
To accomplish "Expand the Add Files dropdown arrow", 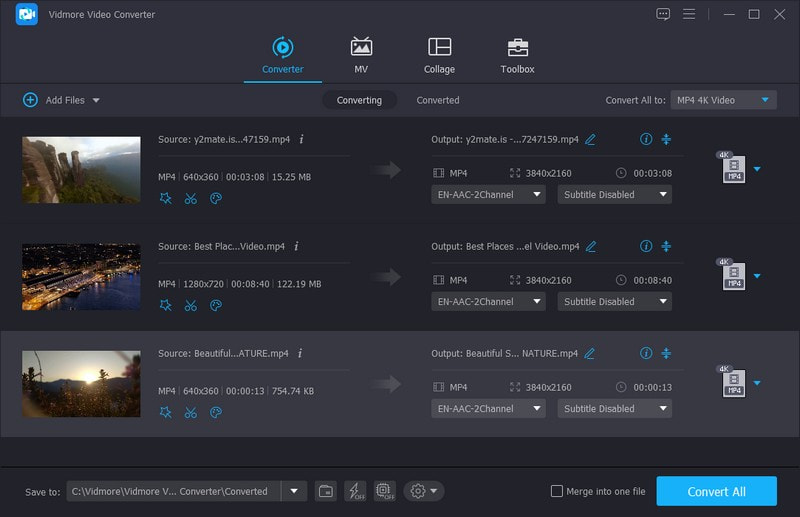I will click(x=96, y=101).
